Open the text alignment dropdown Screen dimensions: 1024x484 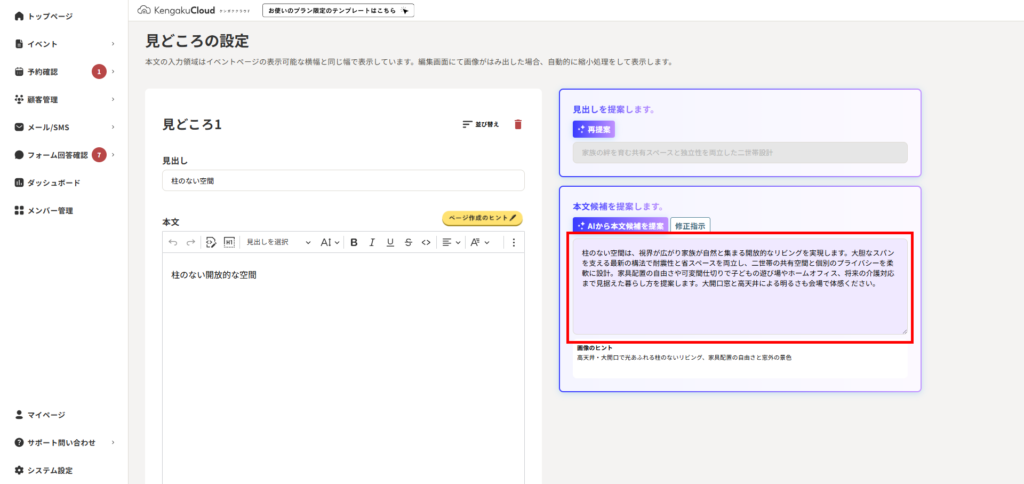(452, 242)
